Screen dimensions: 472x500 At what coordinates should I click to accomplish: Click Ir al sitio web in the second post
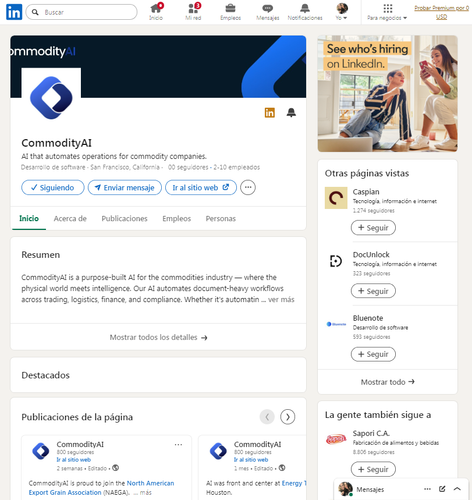251,460
